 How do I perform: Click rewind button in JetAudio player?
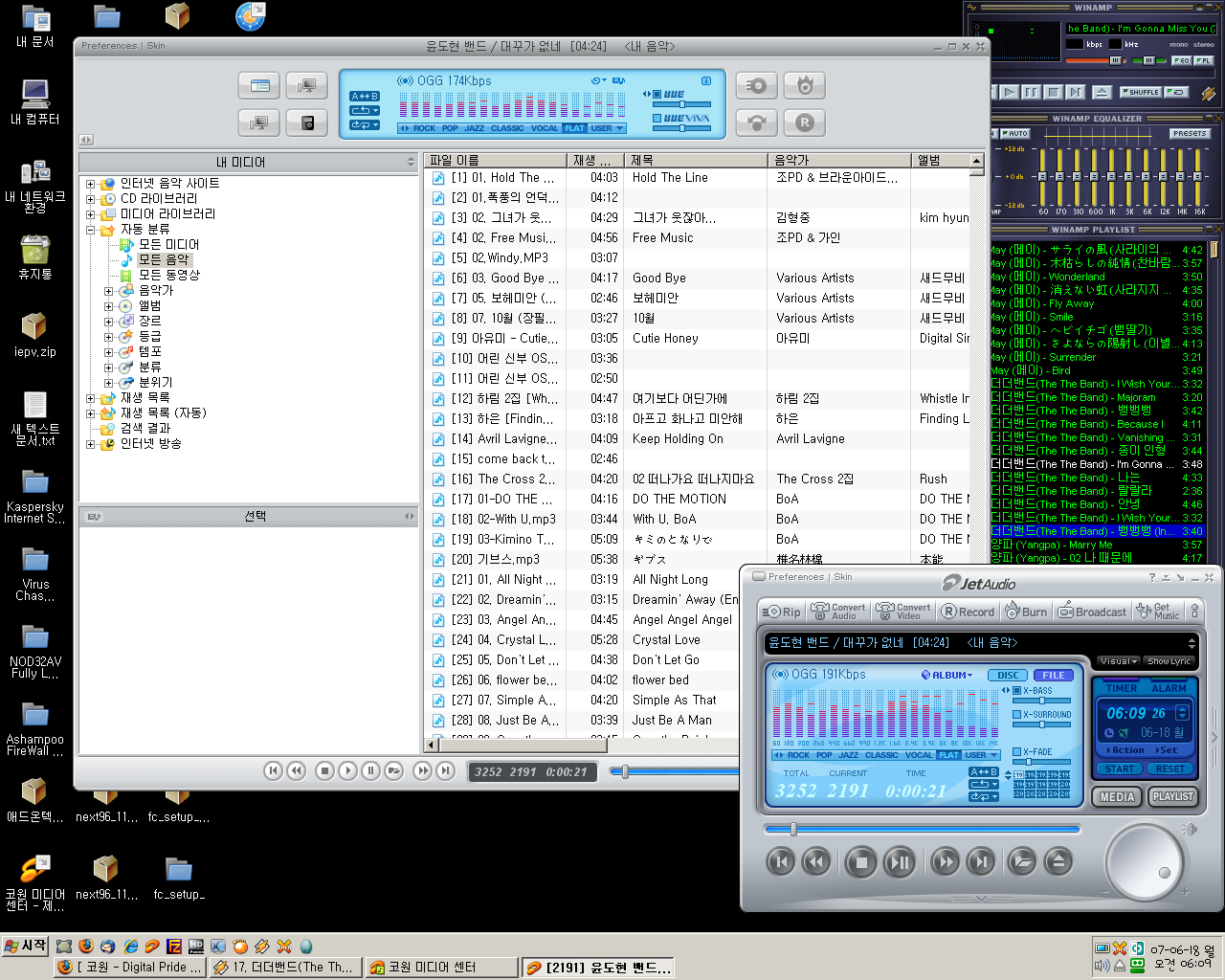[x=815, y=862]
